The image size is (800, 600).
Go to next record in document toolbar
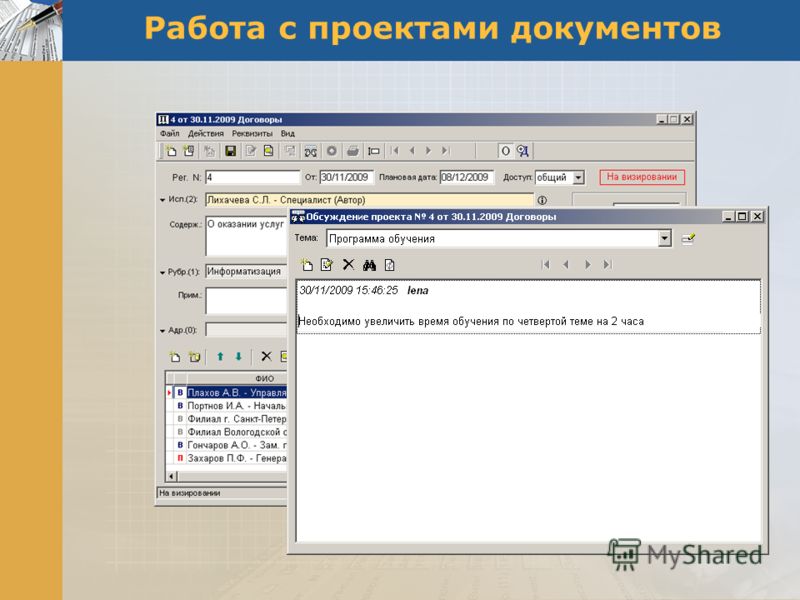pyautogui.click(x=429, y=151)
